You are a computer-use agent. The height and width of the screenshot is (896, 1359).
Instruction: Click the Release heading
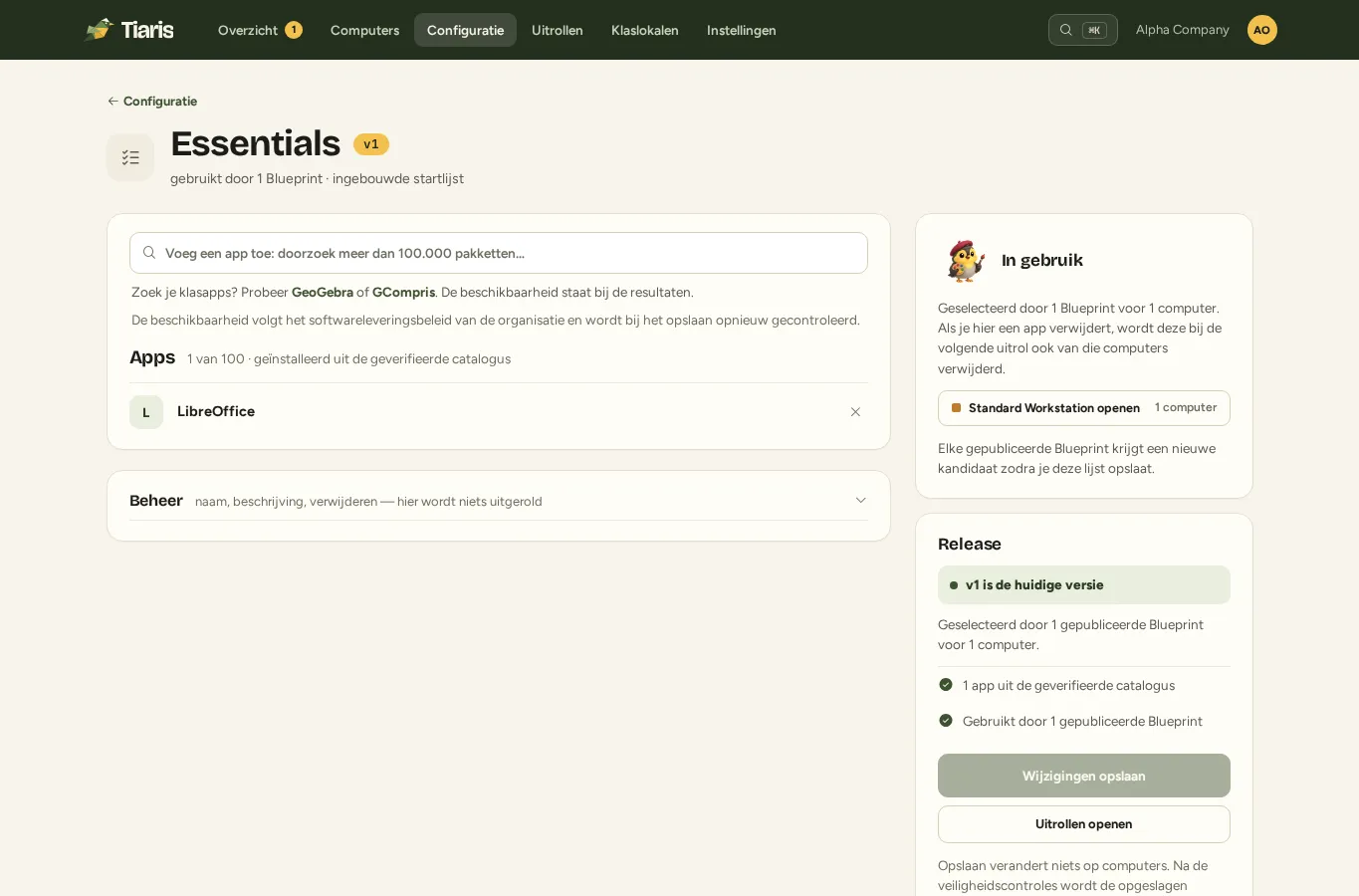tap(970, 545)
